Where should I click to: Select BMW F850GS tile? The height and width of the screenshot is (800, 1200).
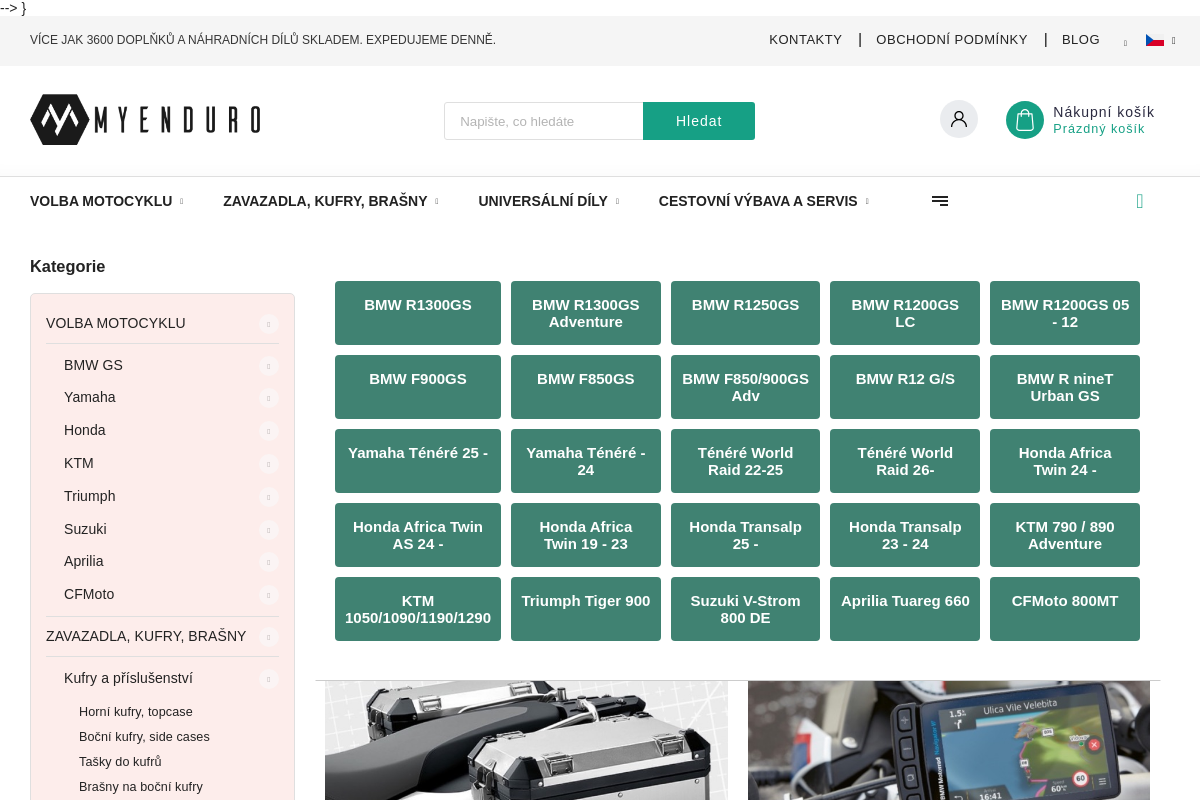(586, 387)
